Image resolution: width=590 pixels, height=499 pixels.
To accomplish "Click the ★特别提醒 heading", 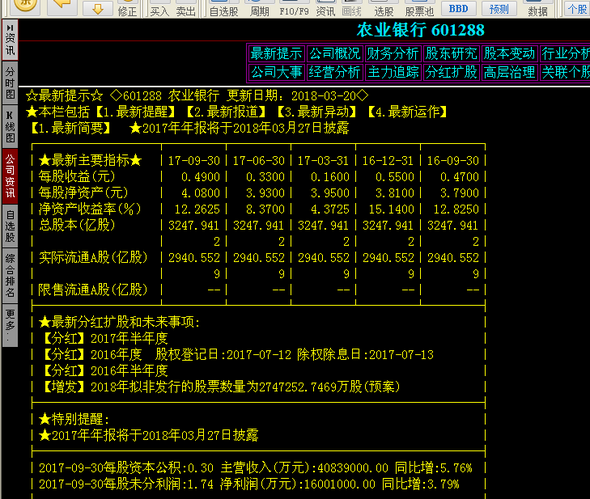I will [x=74, y=419].
